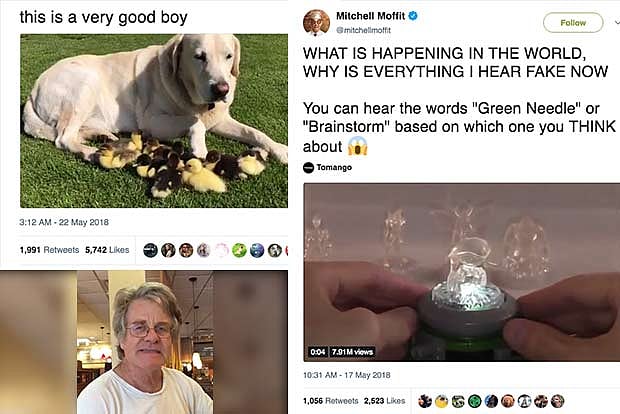This screenshot has width=620, height=414.
Task: Click the Tomango source icon
Action: [308, 168]
